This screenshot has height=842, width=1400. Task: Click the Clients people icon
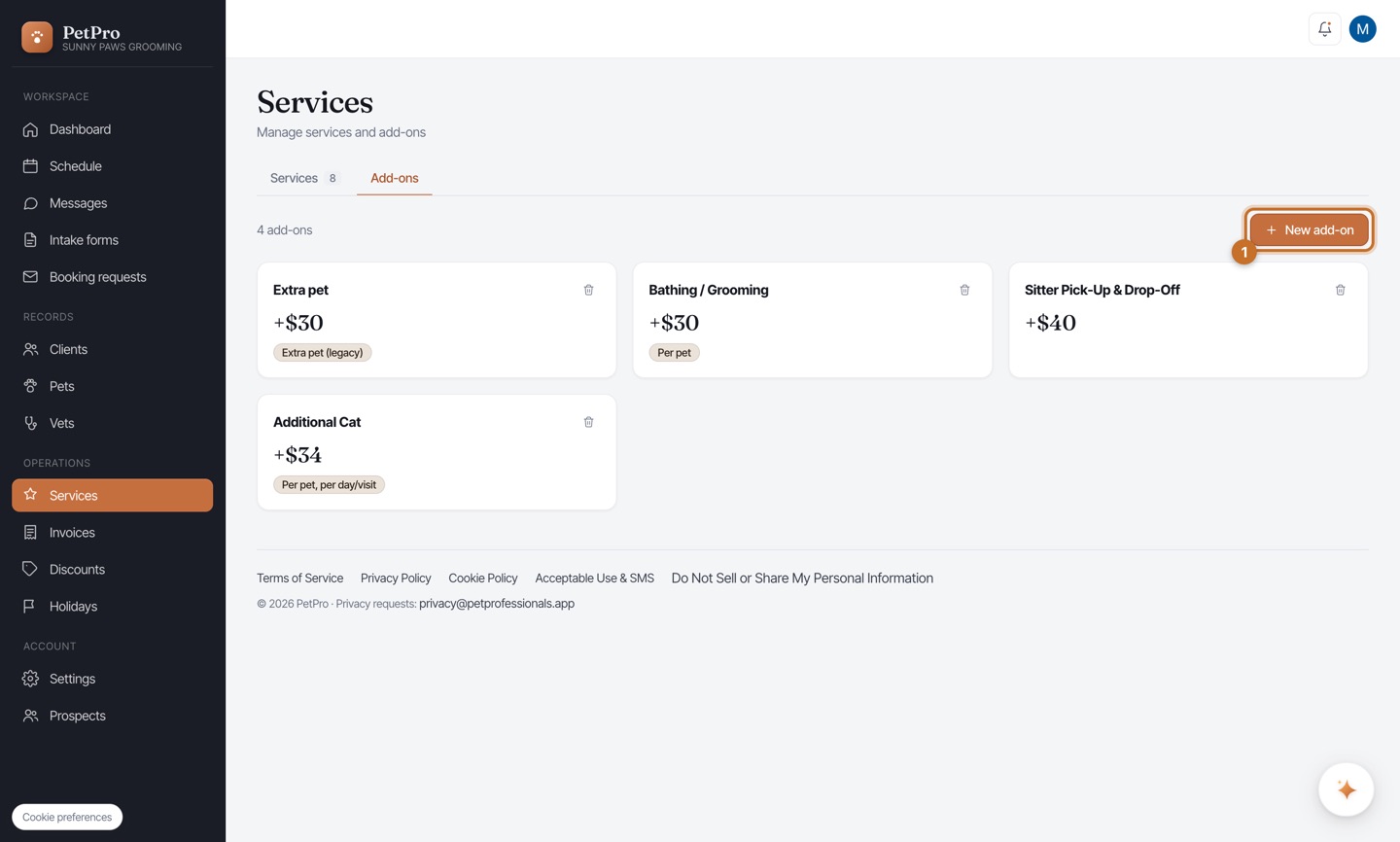[x=31, y=349]
